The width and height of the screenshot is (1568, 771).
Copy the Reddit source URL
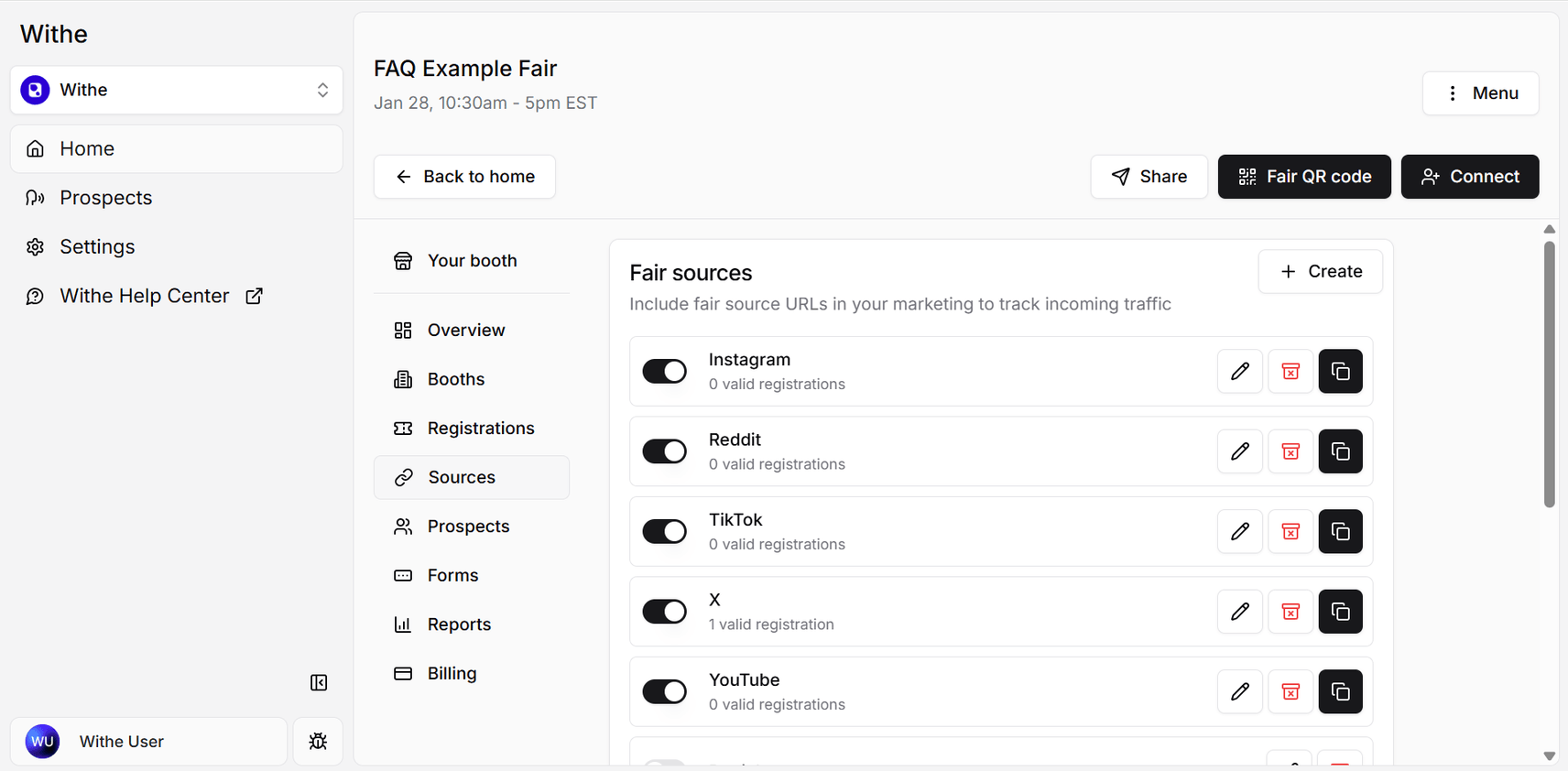coord(1341,451)
